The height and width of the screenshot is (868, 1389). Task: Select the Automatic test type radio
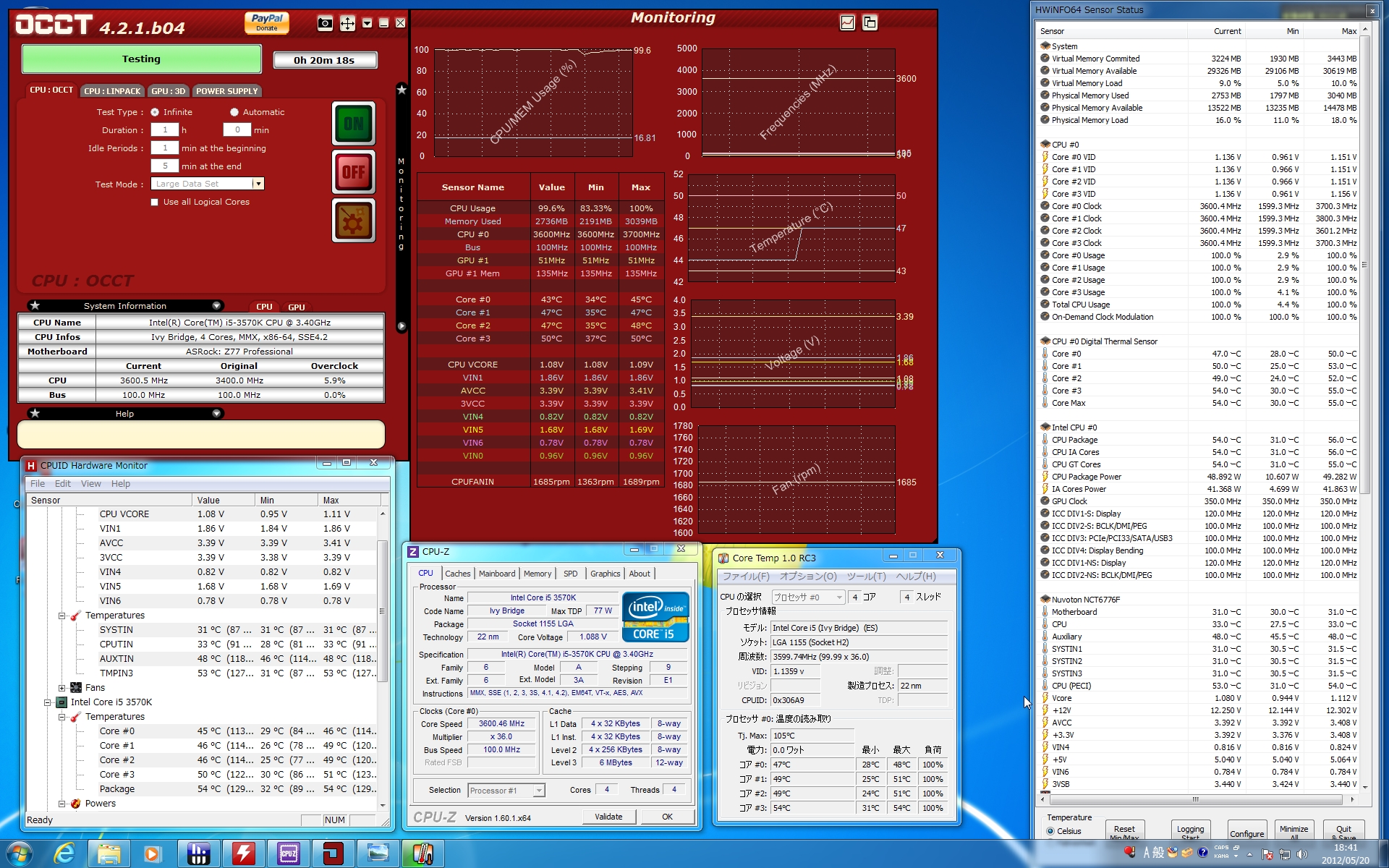click(x=234, y=112)
